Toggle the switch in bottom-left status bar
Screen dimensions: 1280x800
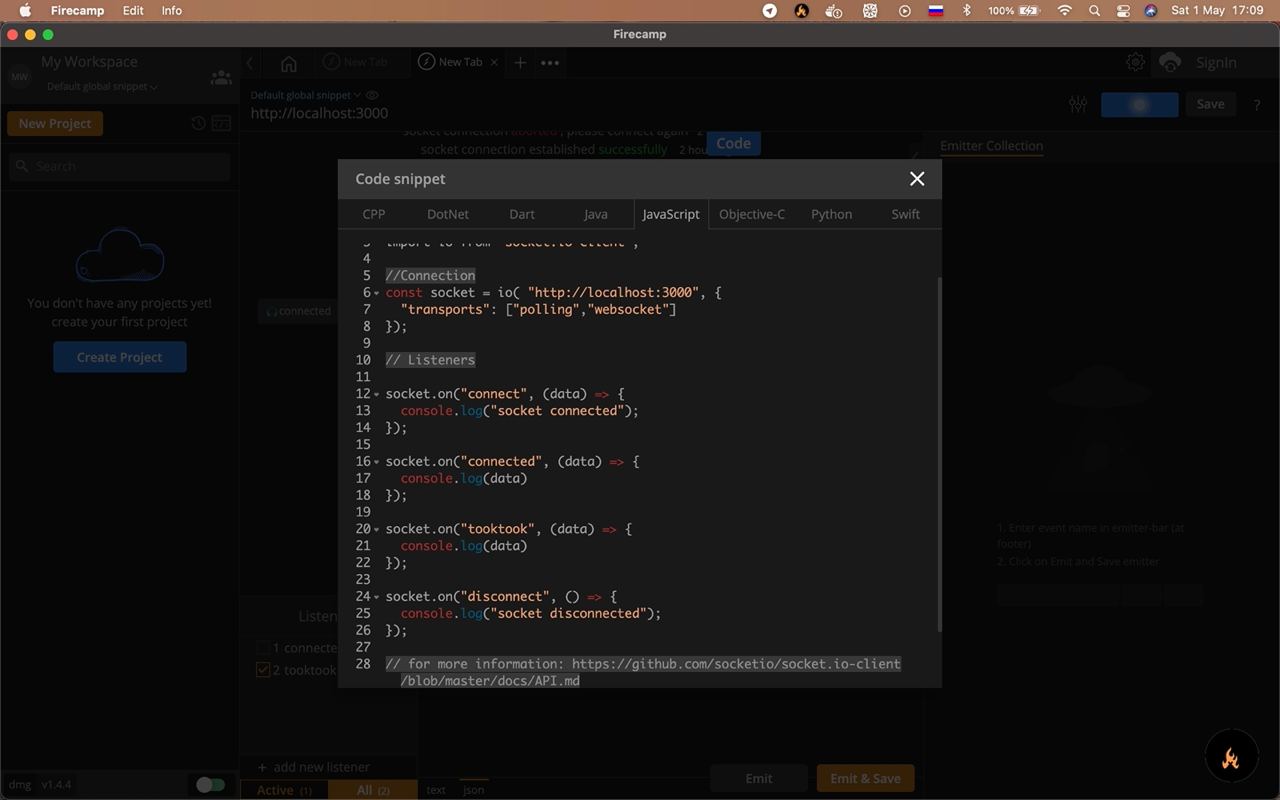(210, 785)
